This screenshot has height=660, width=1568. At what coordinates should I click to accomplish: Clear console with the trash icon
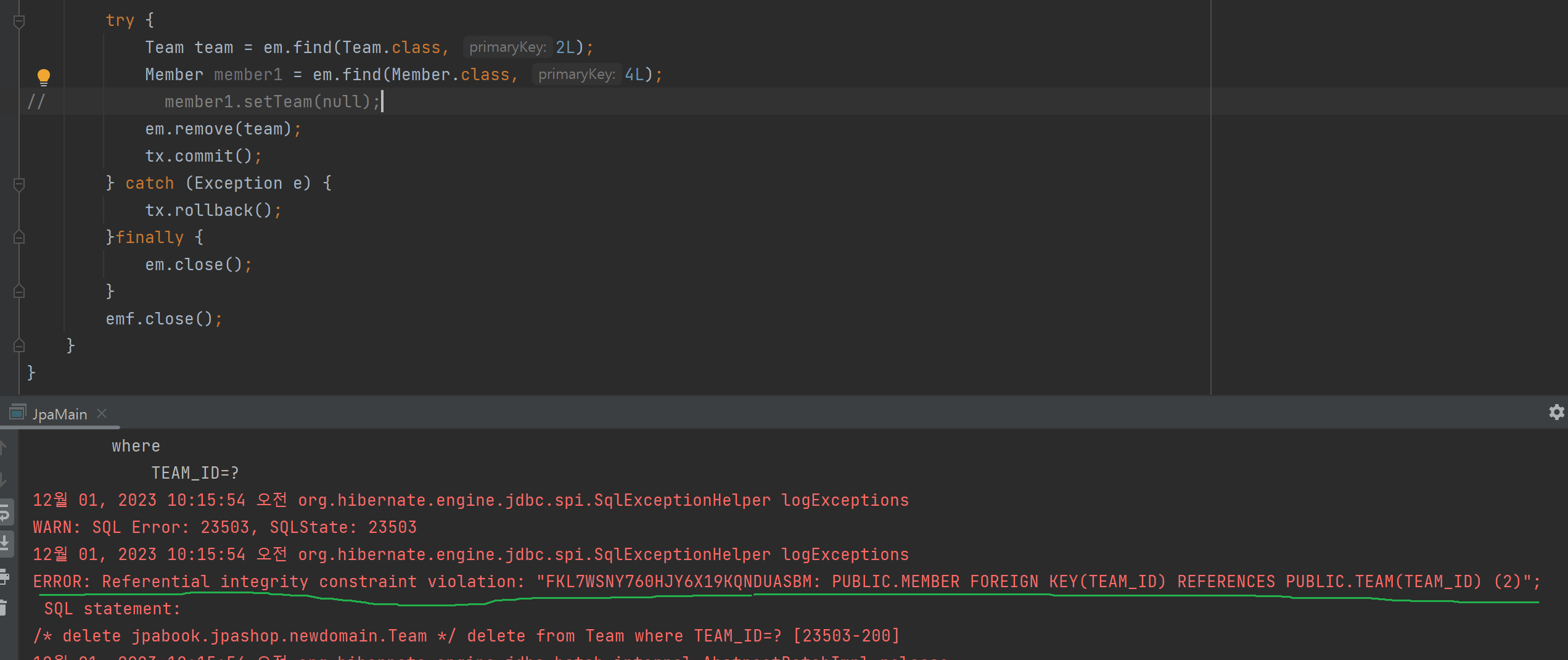[4, 608]
